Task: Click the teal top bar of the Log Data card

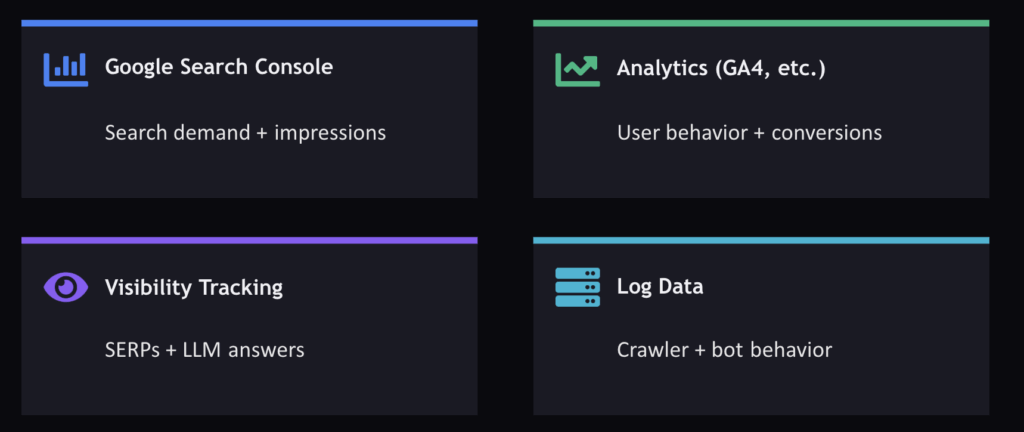Action: click(761, 240)
